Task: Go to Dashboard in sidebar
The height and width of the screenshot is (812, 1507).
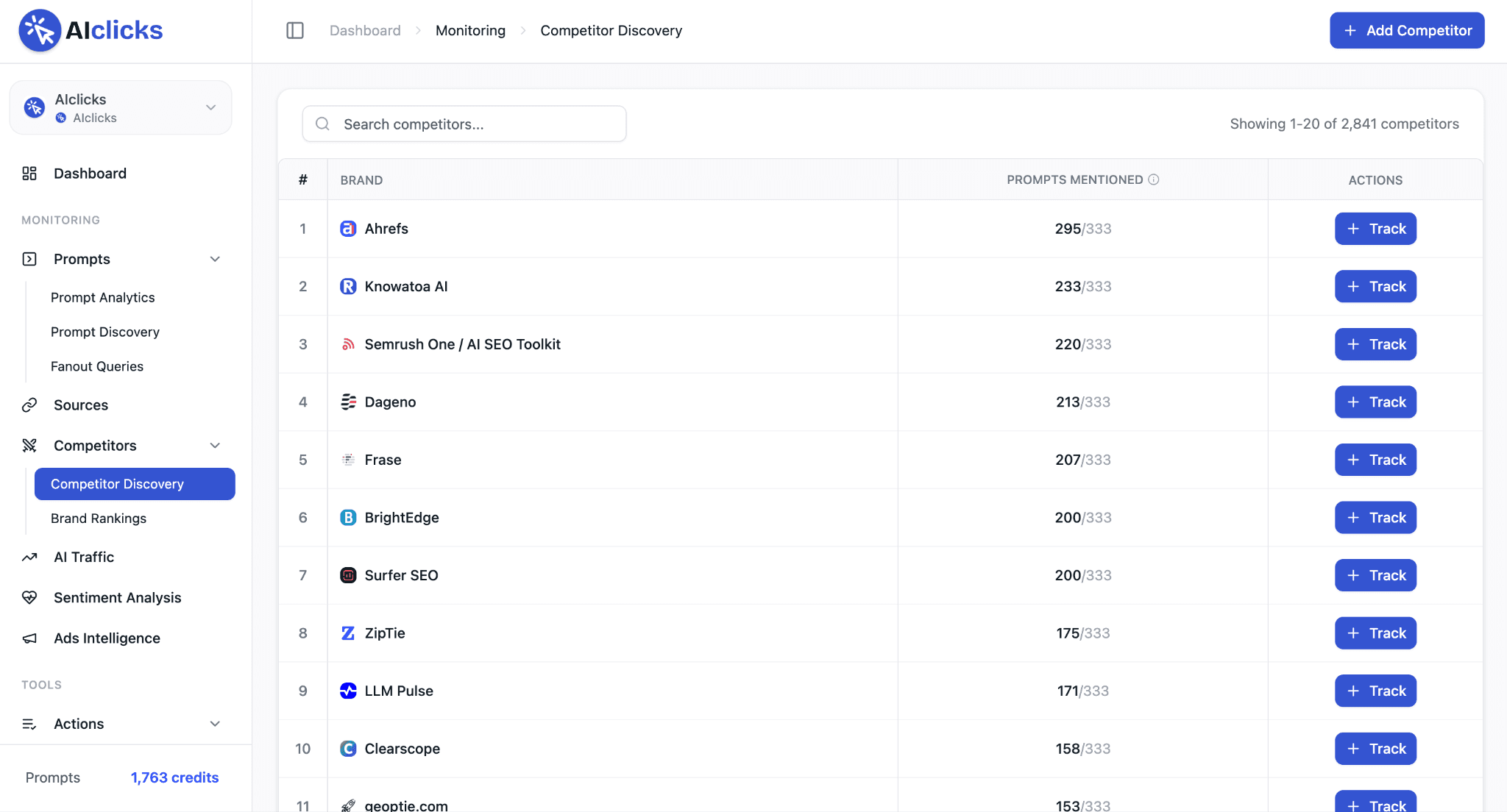Action: click(90, 174)
